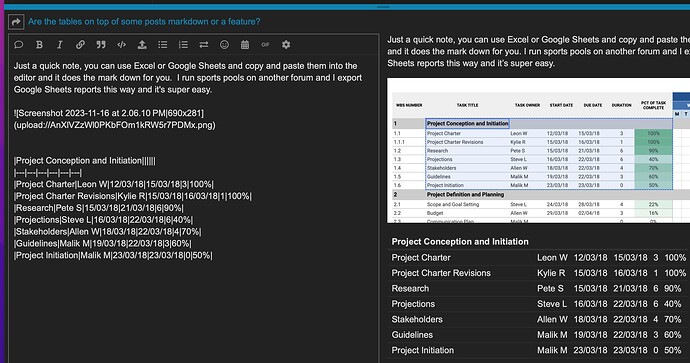The height and width of the screenshot is (363, 690).
Task: Click the upload:// filename line in the editor
Action: tap(114, 125)
